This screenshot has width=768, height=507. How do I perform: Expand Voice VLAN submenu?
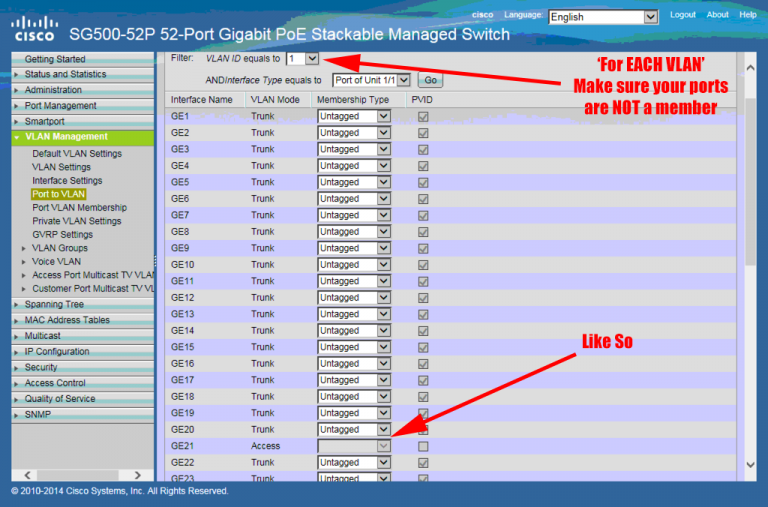[56, 262]
